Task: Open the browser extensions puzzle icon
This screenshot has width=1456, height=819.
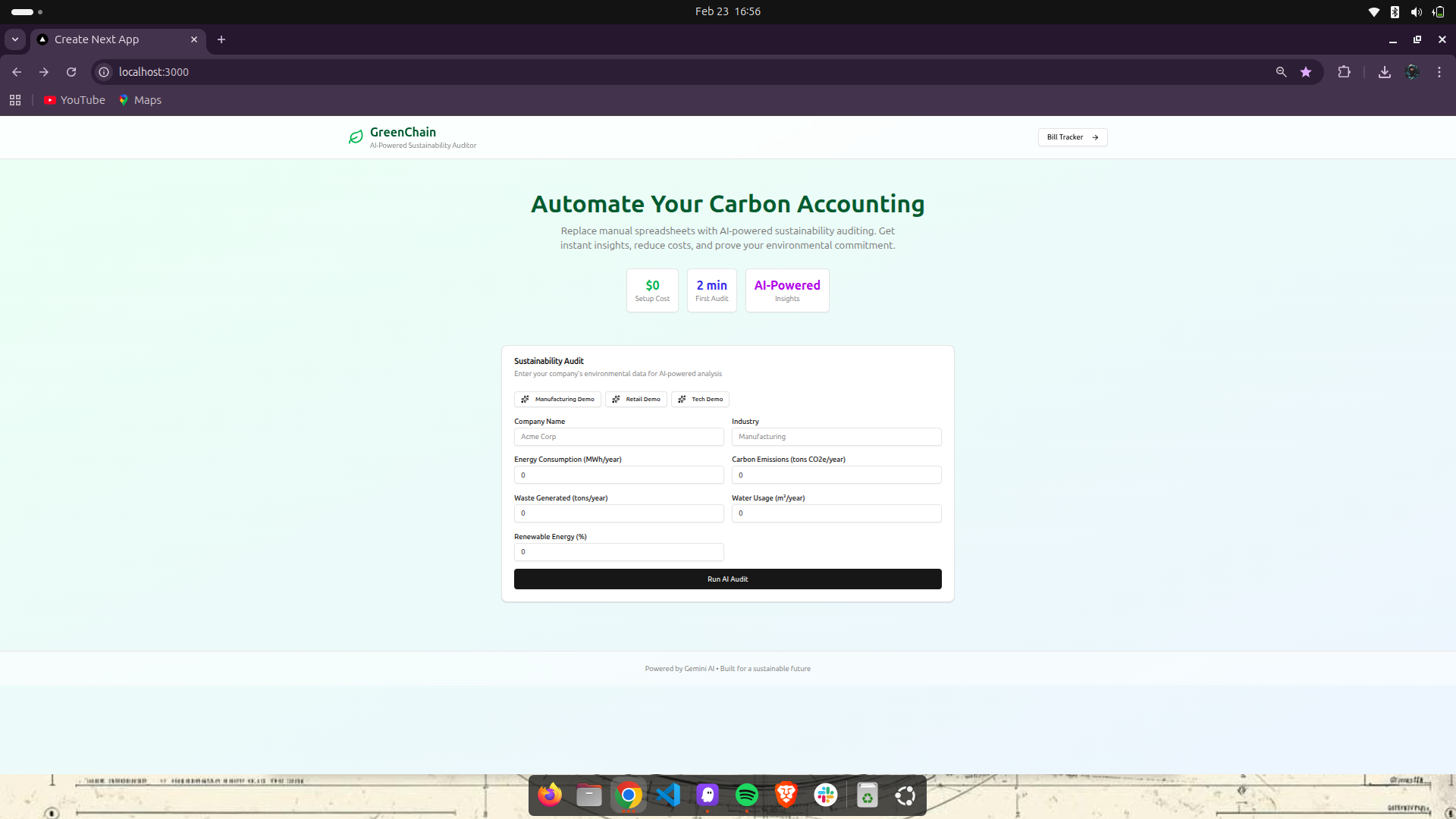Action: (1344, 72)
